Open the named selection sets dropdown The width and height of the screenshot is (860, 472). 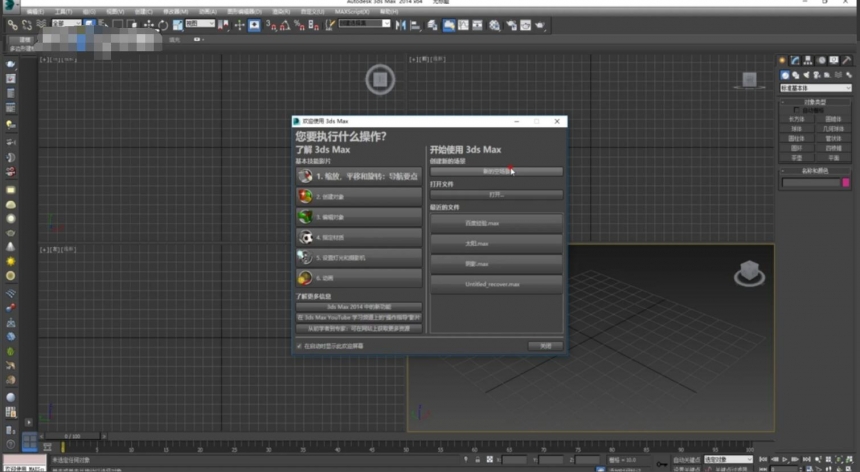pyautogui.click(x=365, y=24)
